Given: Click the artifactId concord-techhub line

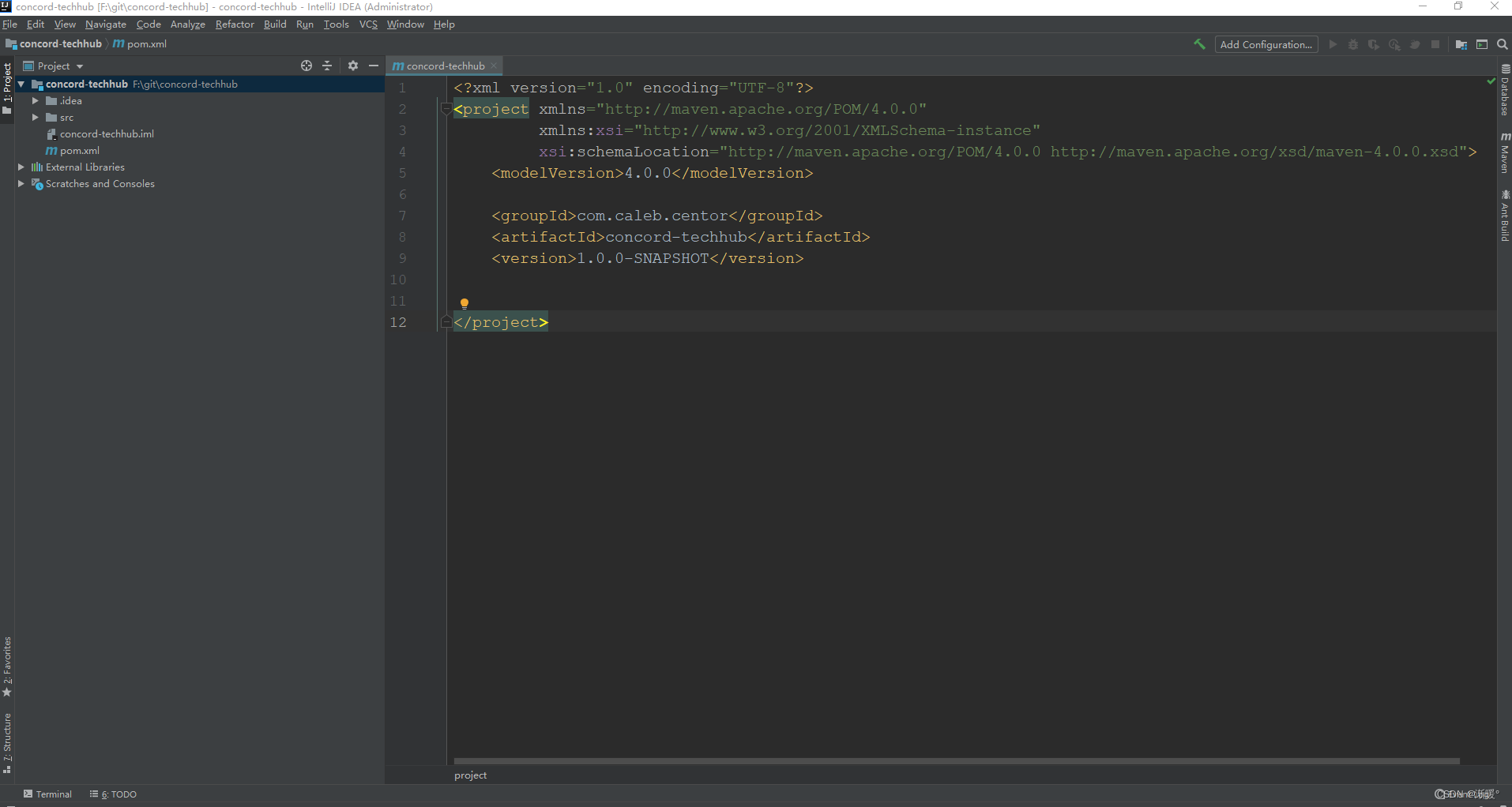Looking at the screenshot, I should [681, 237].
